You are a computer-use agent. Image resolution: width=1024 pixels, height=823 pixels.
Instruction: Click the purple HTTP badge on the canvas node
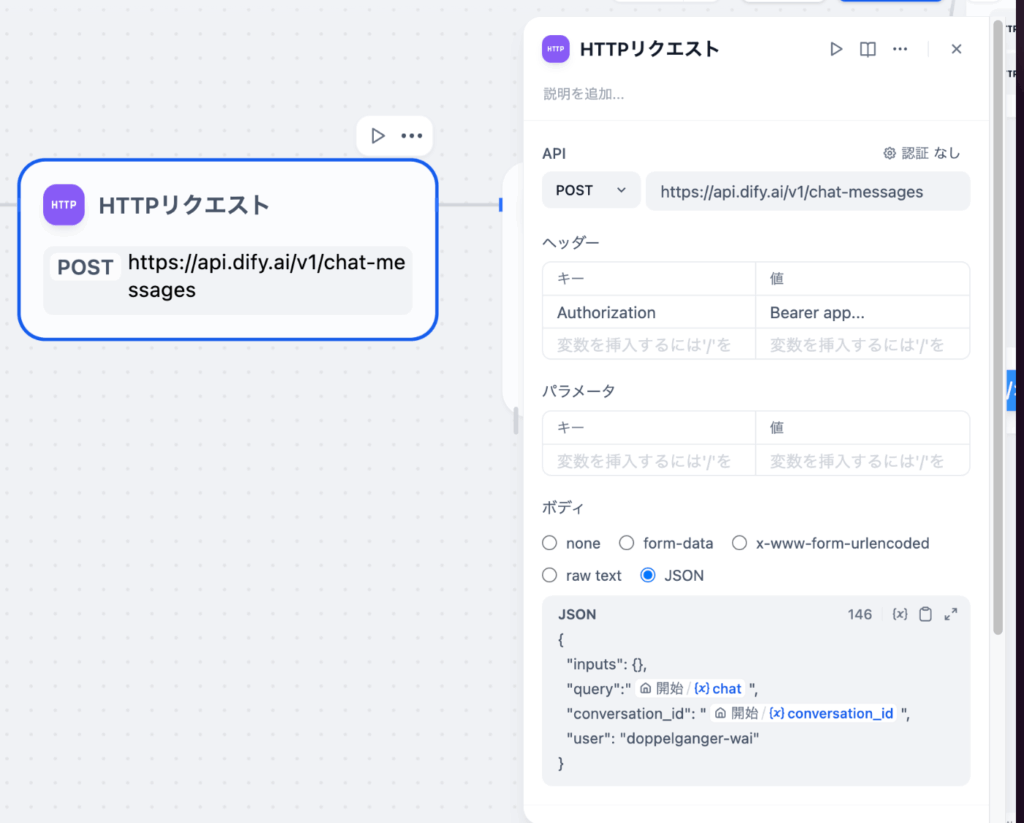pos(63,205)
